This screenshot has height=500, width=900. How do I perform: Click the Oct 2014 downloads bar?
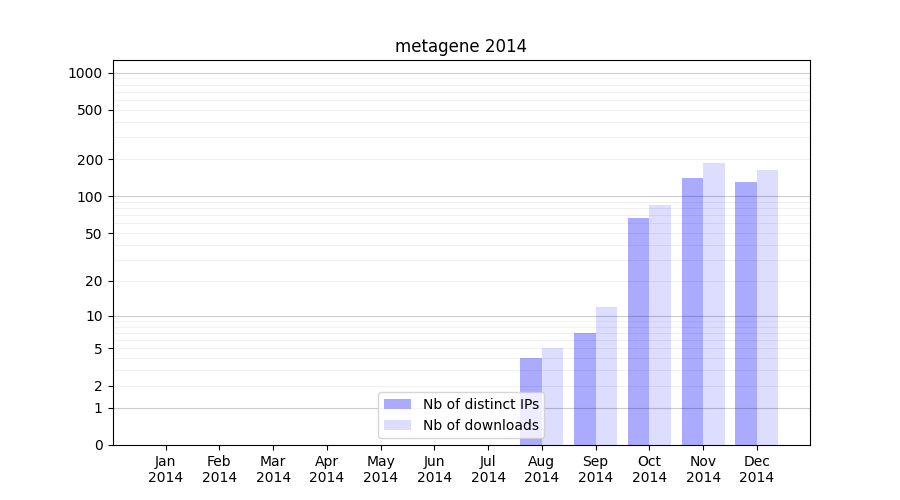[660, 325]
